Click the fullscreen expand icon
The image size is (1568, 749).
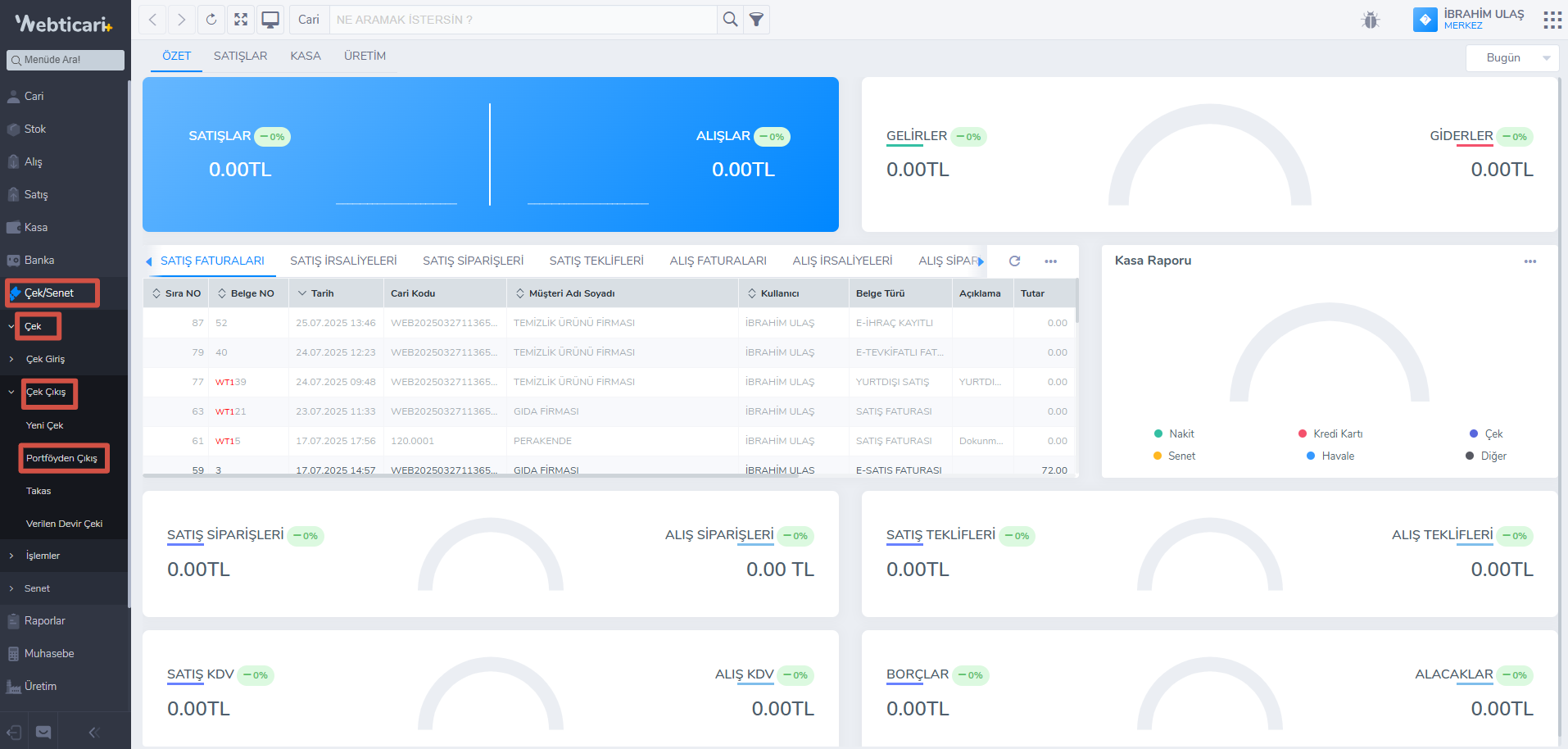click(x=241, y=20)
